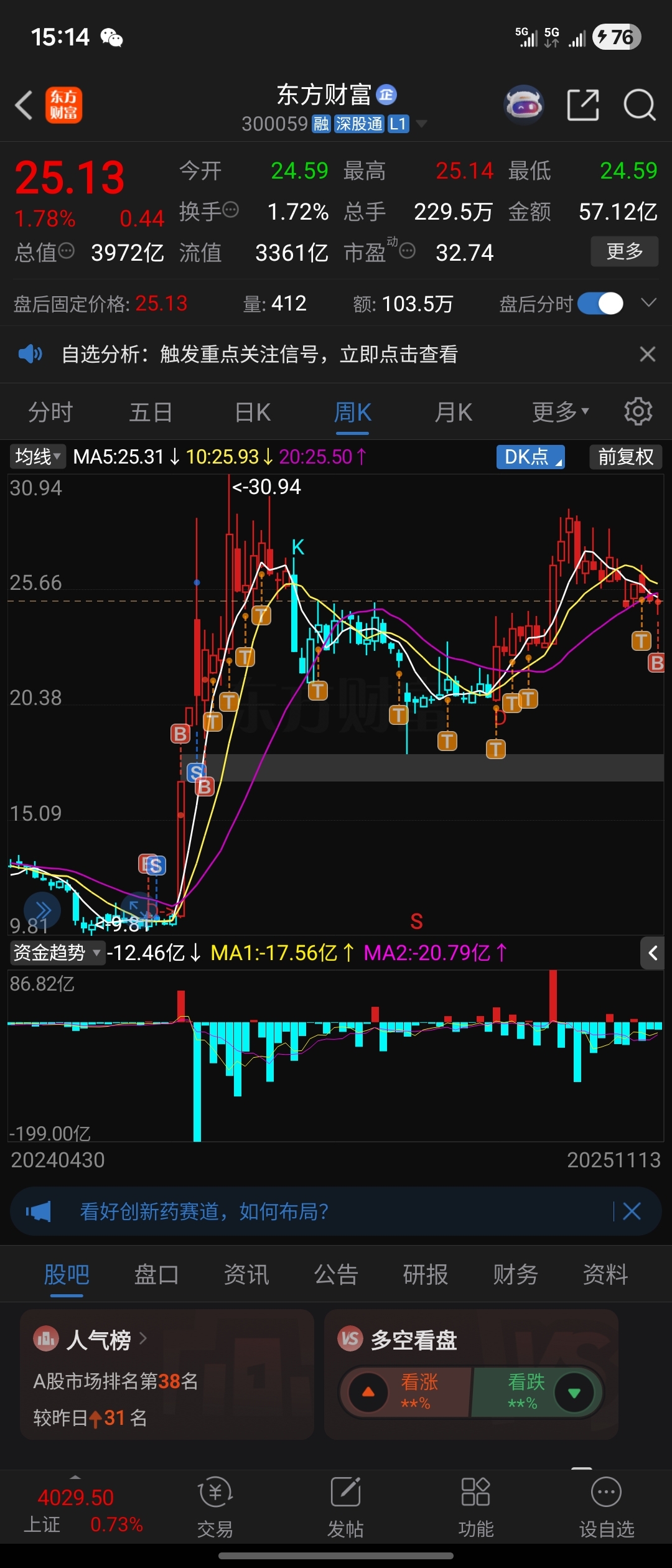Open the robot assistant avatar
The height and width of the screenshot is (1568, 672).
pos(524,105)
